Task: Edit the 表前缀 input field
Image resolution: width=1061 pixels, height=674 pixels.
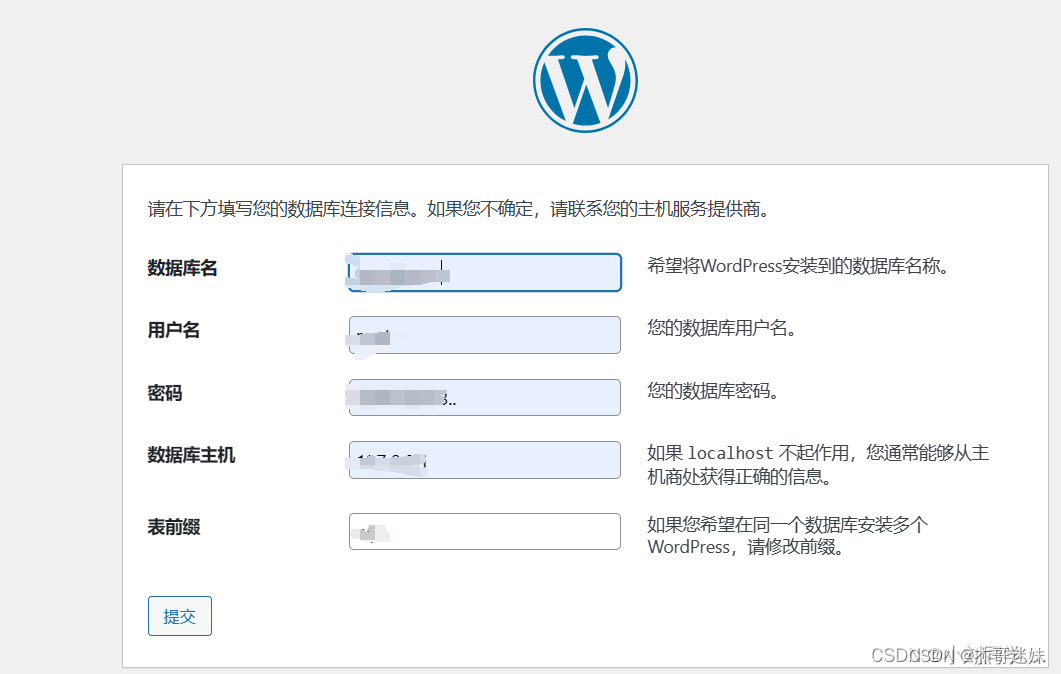Action: click(484, 531)
